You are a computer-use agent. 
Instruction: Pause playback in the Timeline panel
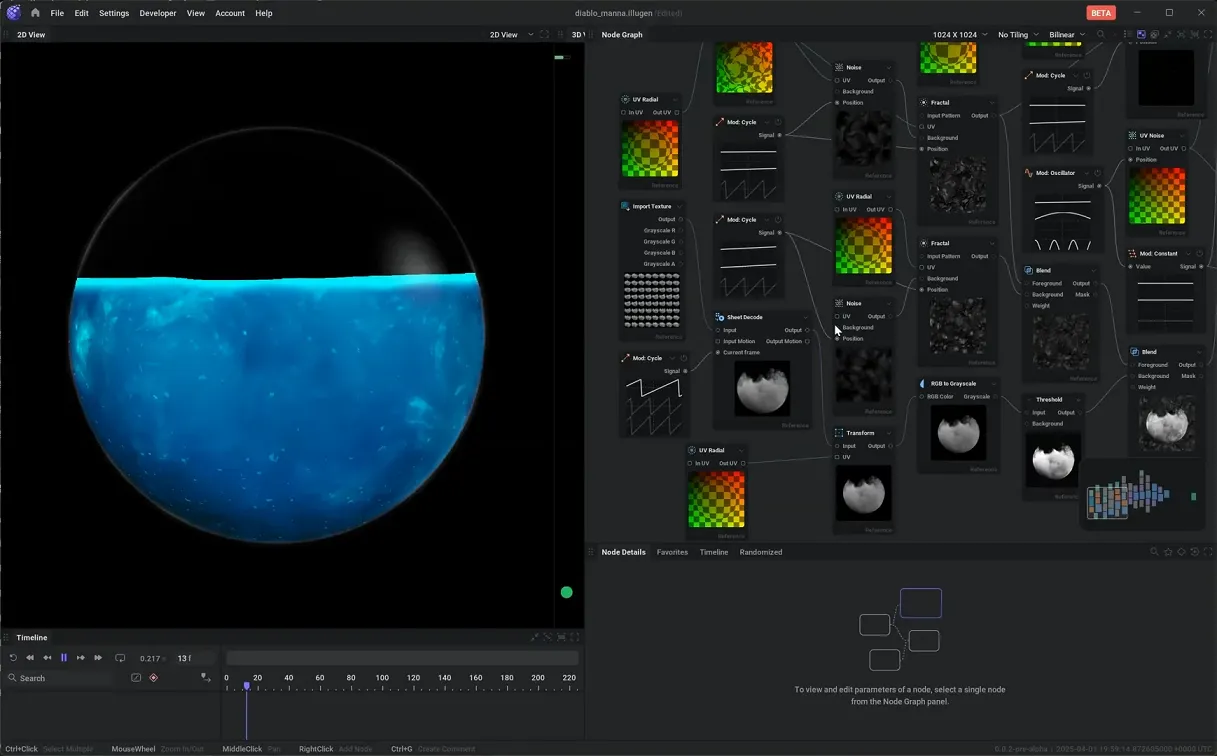coord(64,658)
